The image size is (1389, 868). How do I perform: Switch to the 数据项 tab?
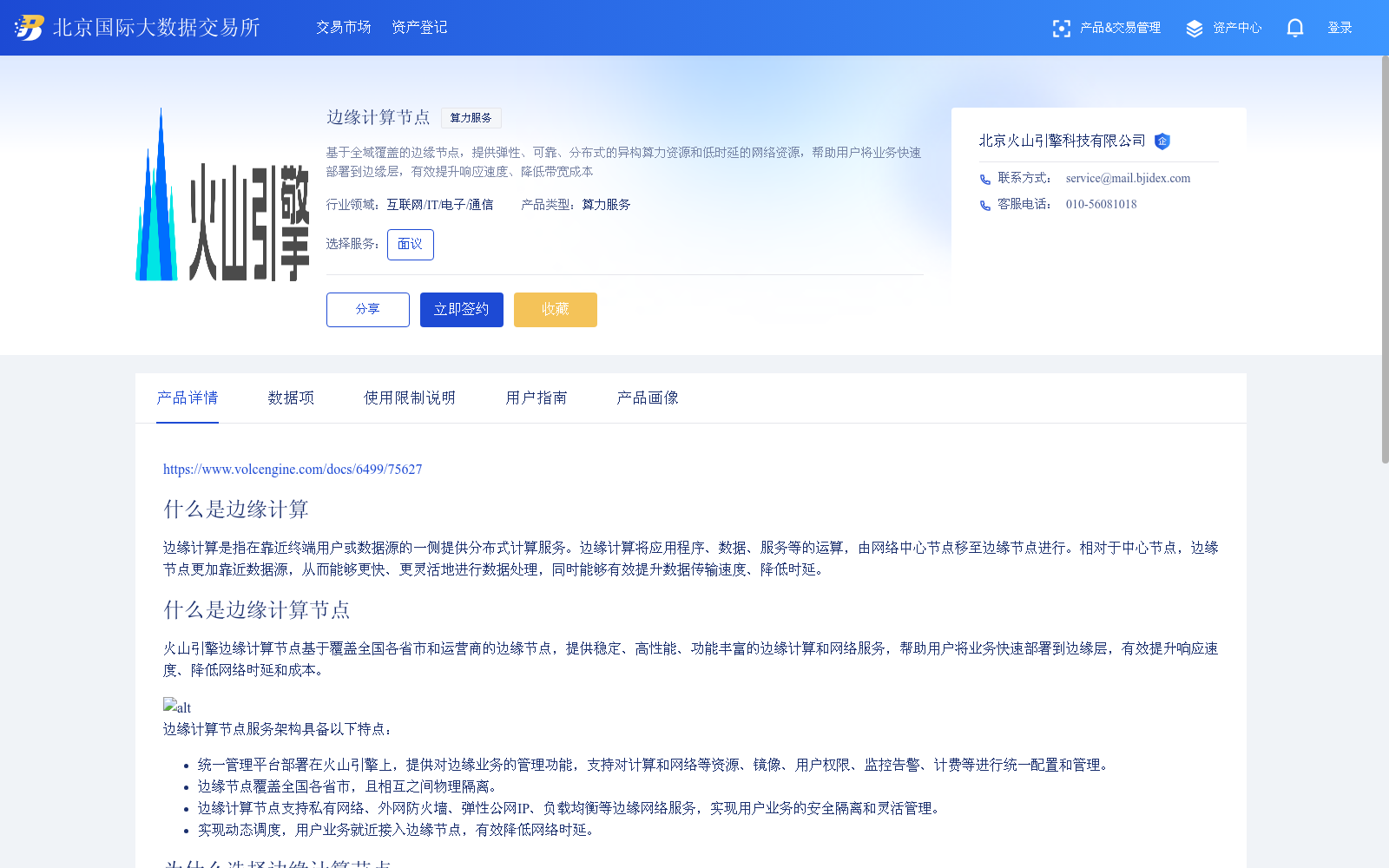point(291,398)
